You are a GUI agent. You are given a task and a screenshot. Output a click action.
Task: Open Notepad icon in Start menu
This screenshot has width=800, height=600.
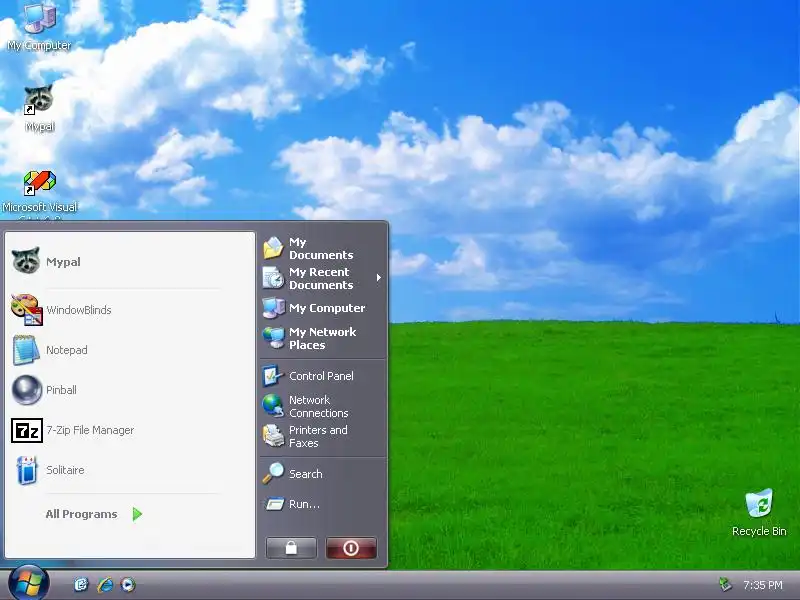point(26,350)
